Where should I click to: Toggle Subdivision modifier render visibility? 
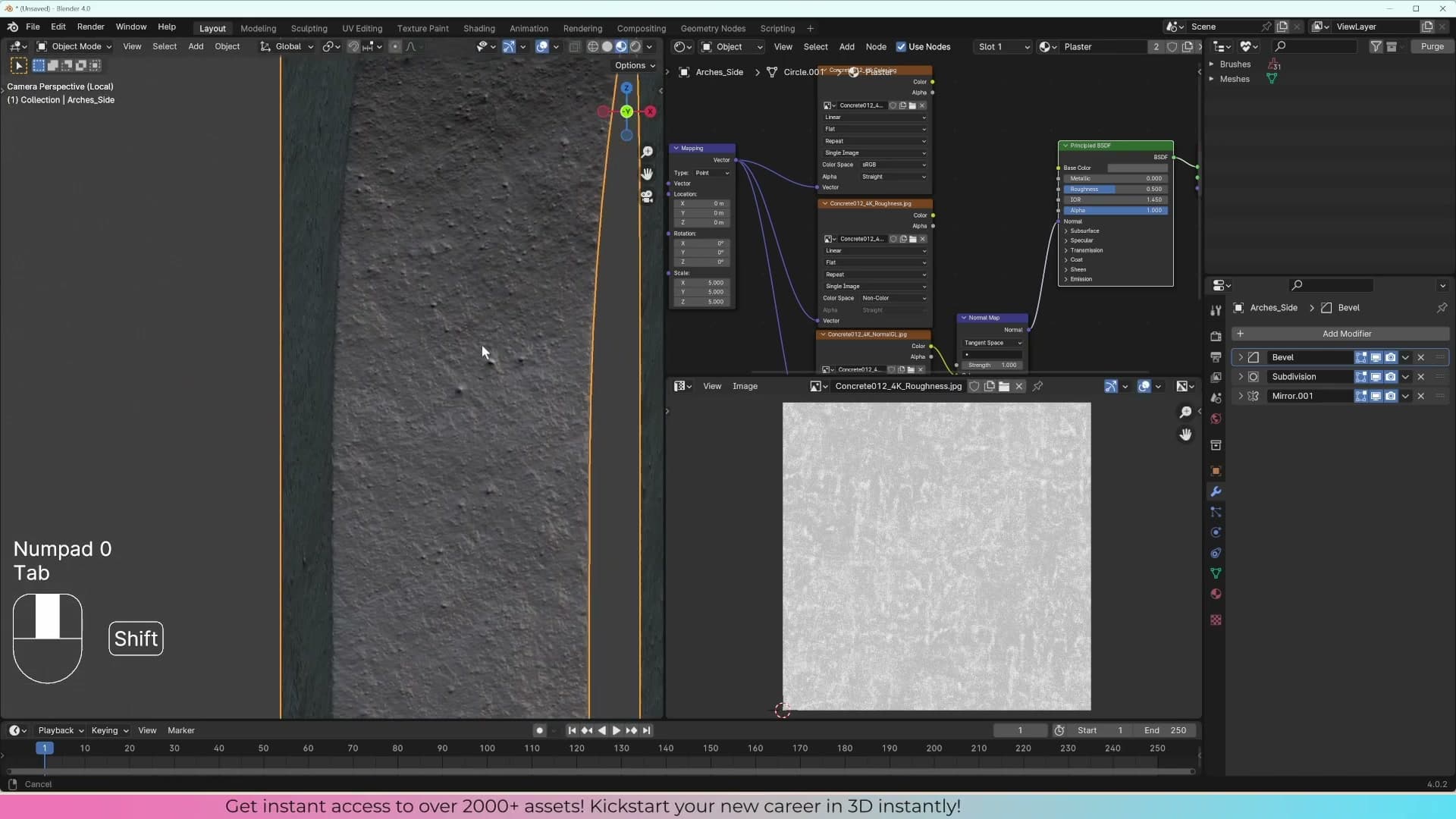[x=1390, y=377]
